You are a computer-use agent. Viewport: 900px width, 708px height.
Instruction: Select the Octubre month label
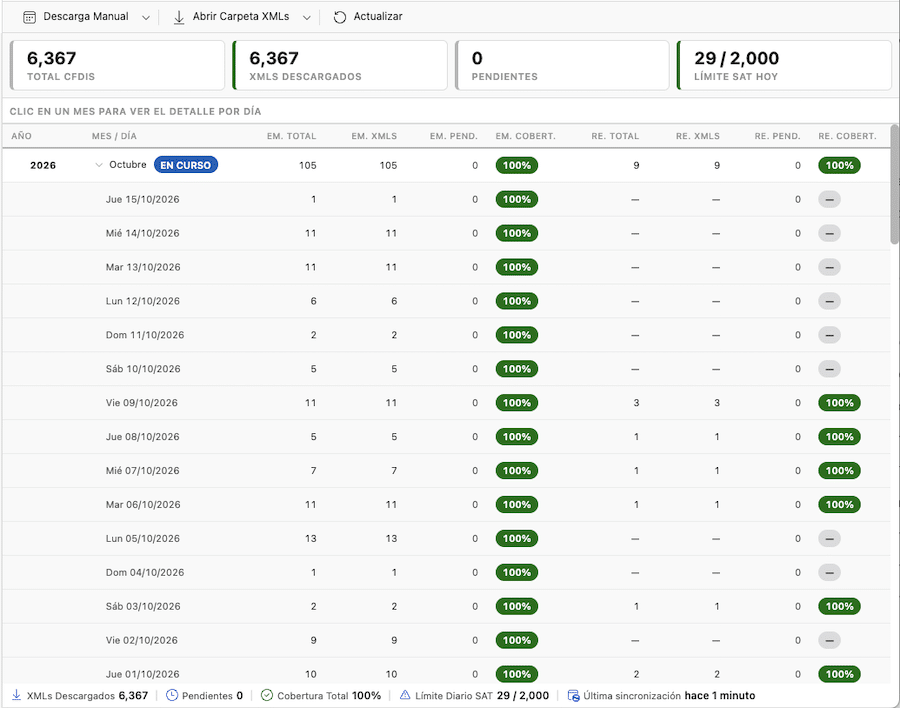(x=128, y=165)
